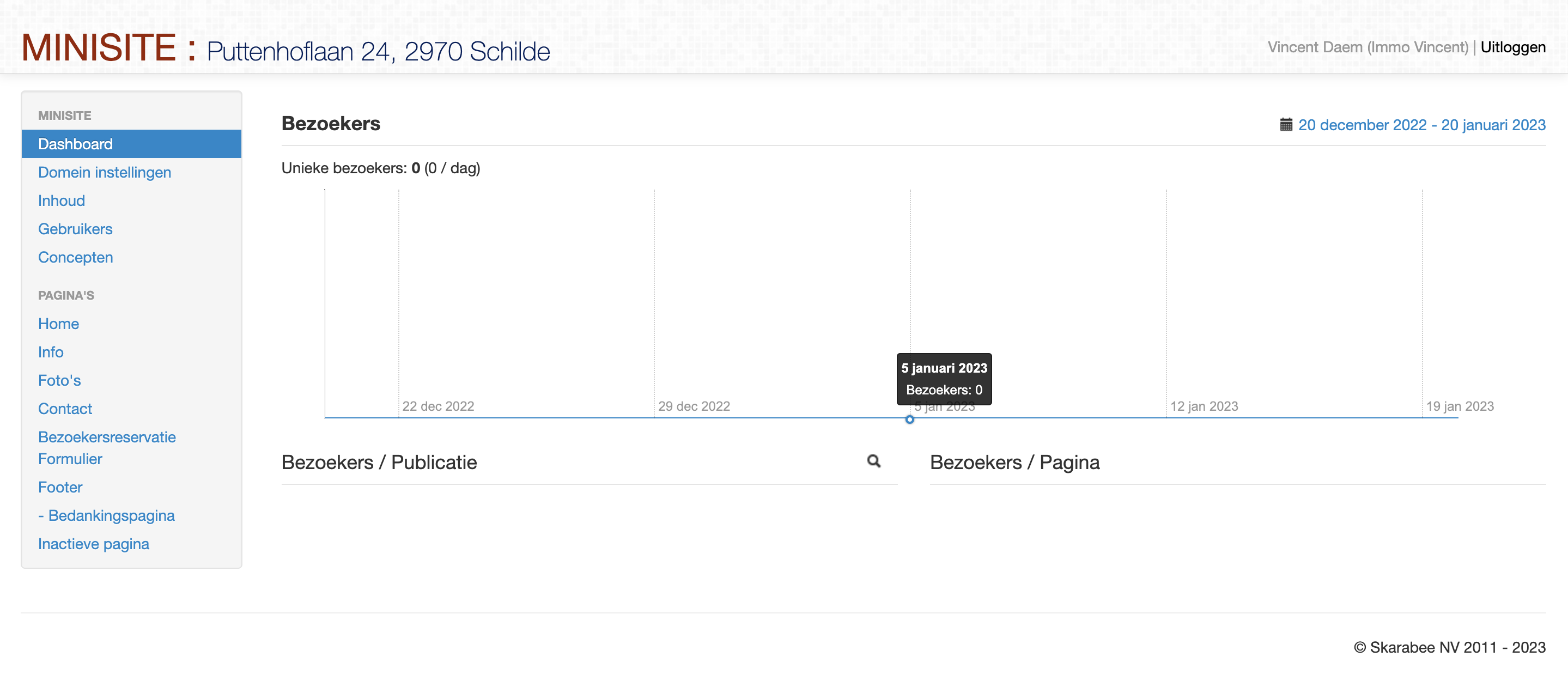Select Concepten in the sidebar
Viewport: 1568px width, 681px height.
pyautogui.click(x=76, y=258)
